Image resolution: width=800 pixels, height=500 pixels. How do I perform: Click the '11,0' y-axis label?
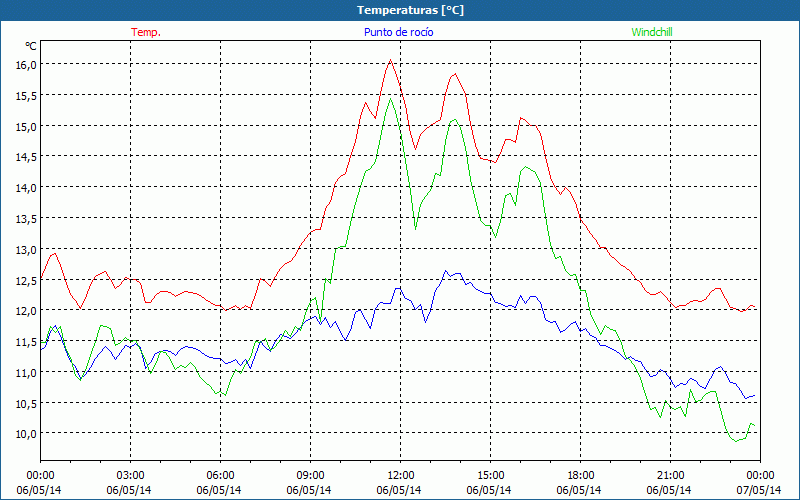pos(26,372)
